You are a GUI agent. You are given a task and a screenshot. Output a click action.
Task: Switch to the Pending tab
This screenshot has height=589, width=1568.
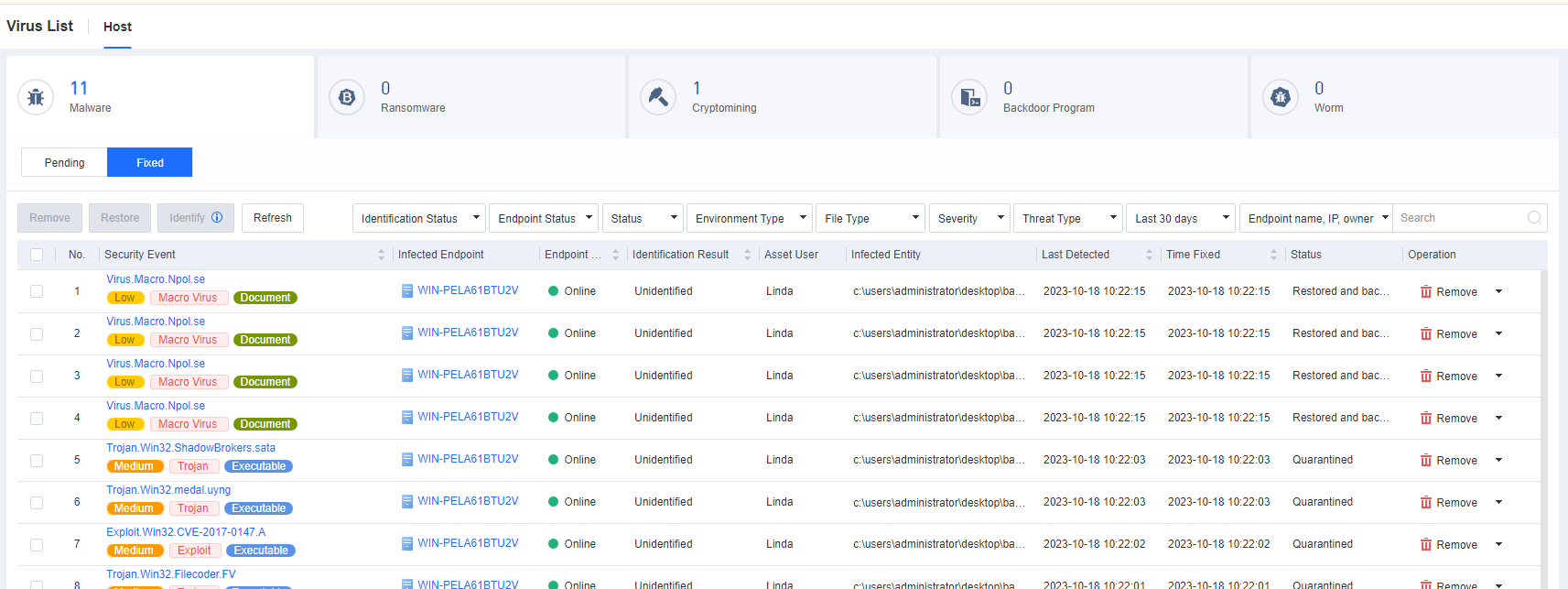64,162
